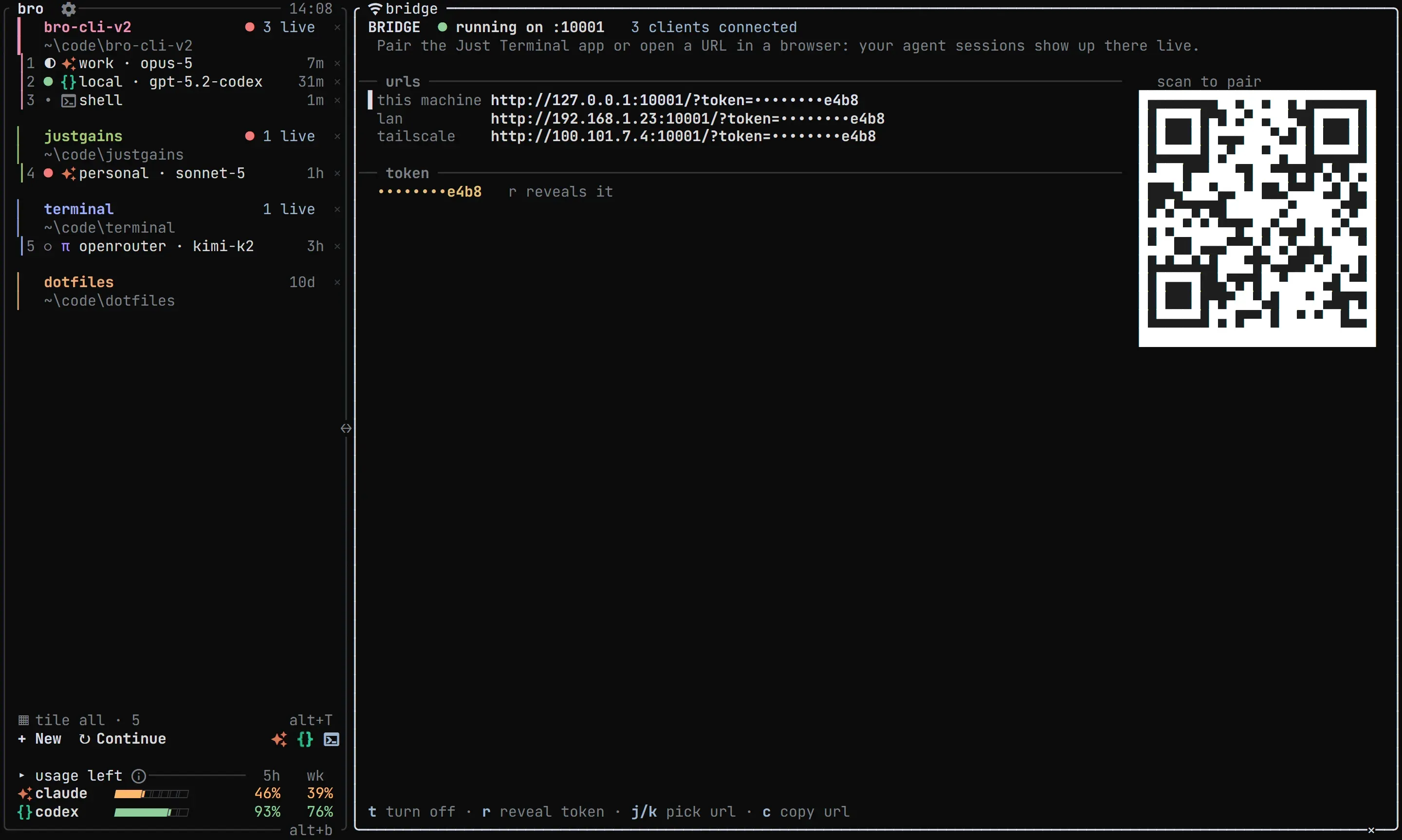Click copy url in footer
Image resolution: width=1402 pixels, height=840 pixels.
[806, 812]
